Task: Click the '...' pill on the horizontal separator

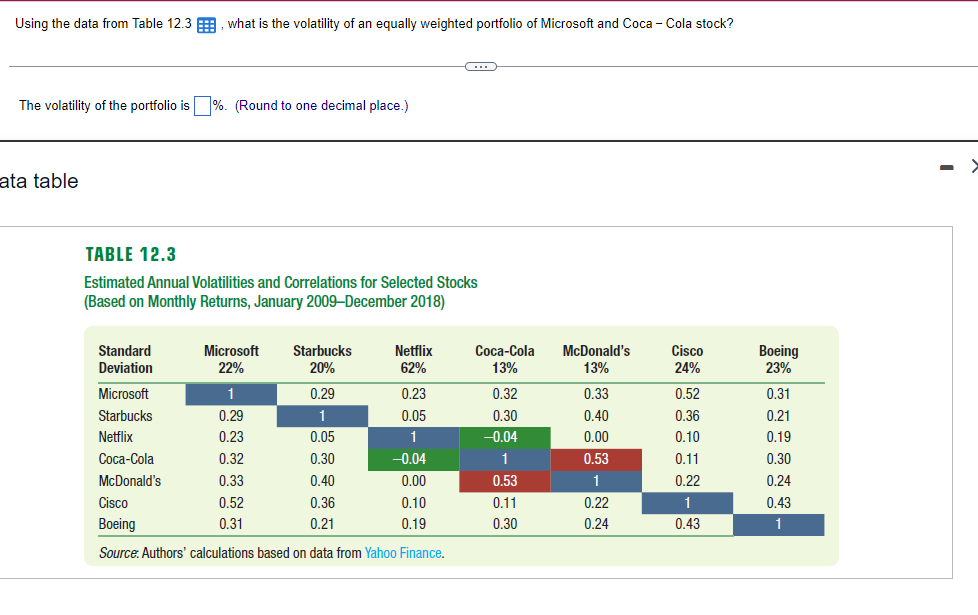Action: point(480,66)
